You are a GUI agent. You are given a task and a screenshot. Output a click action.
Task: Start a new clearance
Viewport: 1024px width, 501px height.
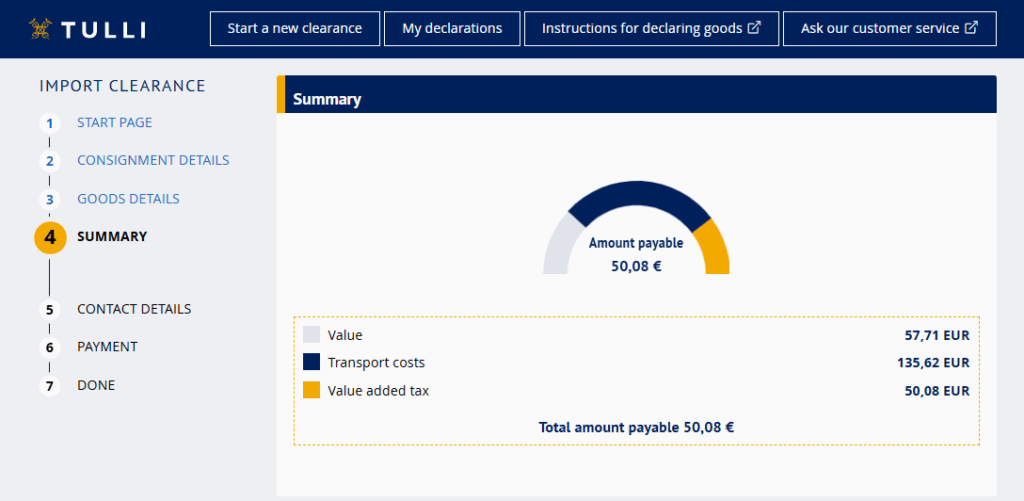pyautogui.click(x=294, y=29)
